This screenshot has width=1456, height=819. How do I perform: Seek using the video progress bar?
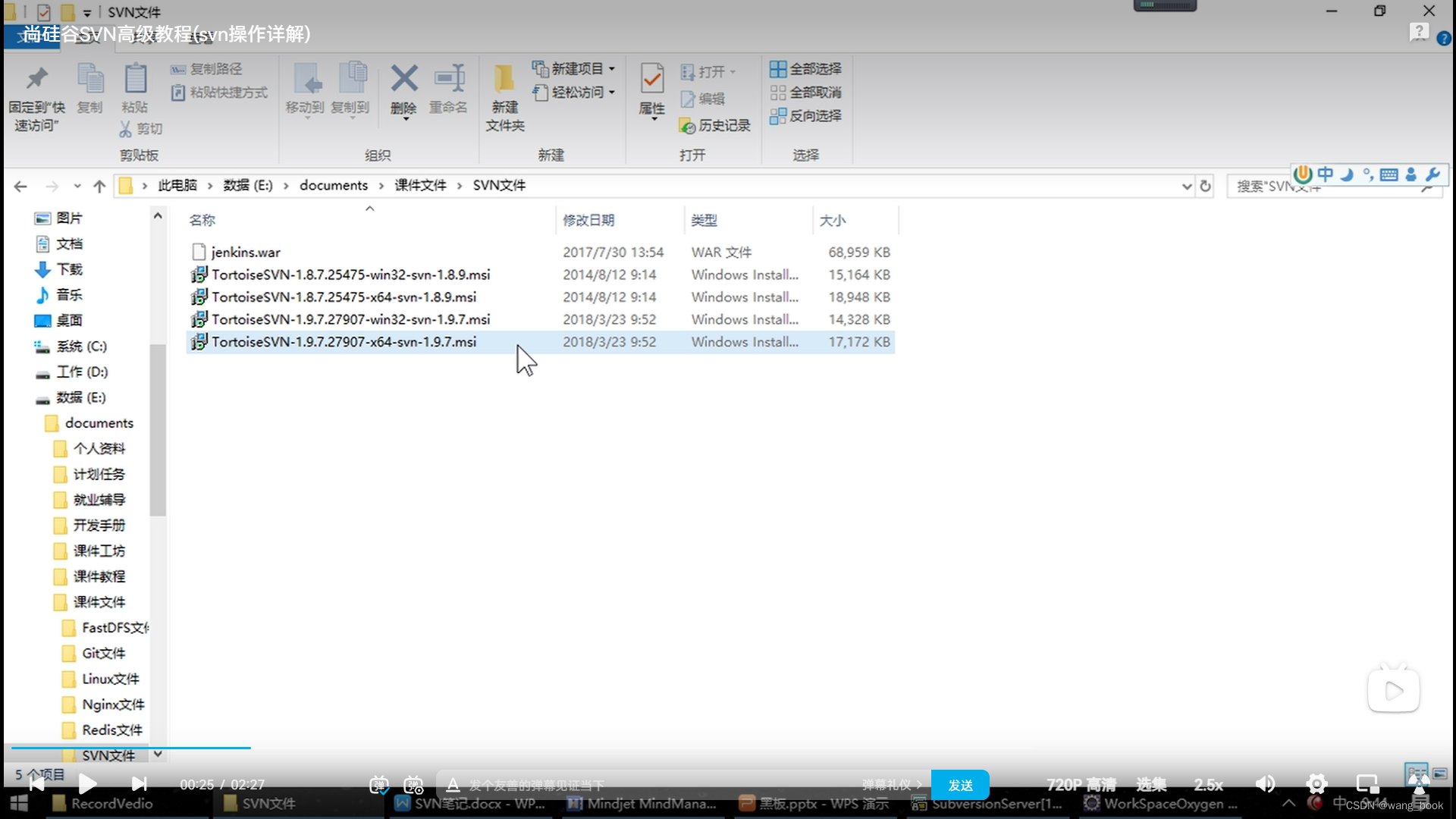728,748
